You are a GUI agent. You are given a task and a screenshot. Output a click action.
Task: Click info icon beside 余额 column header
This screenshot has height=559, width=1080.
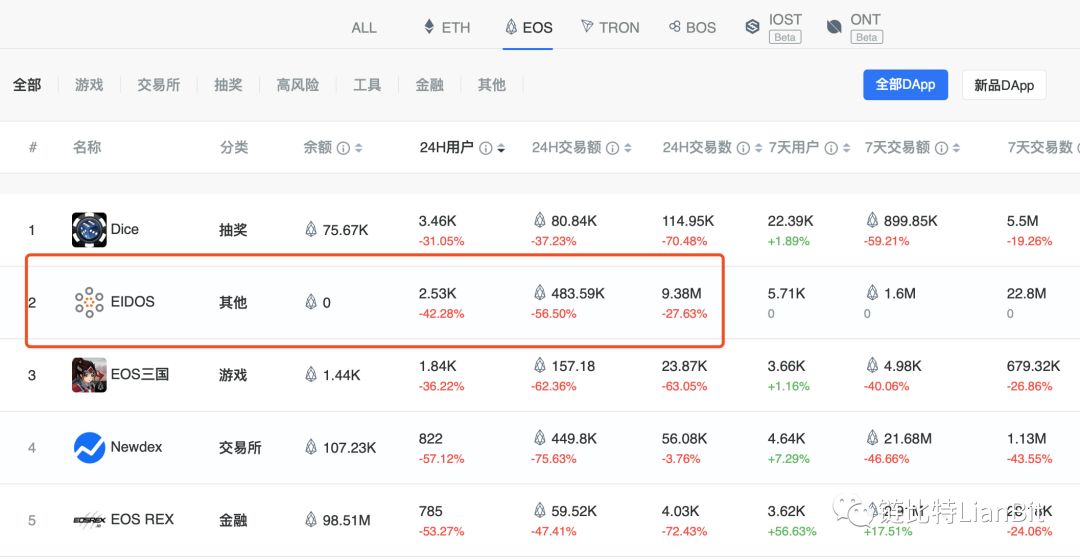343,148
